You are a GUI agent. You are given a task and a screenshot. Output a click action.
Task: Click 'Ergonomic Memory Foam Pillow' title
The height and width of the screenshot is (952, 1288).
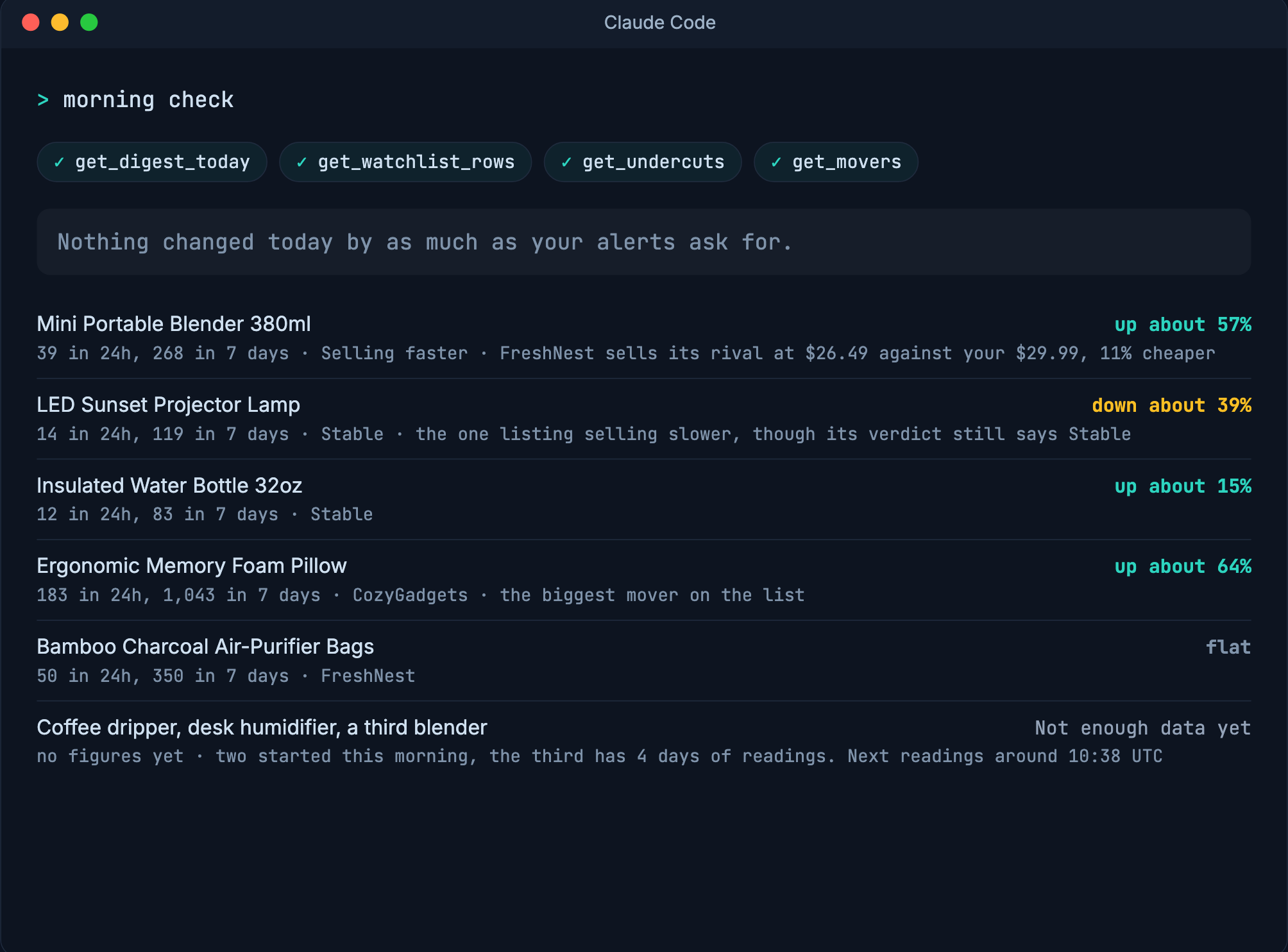[192, 566]
